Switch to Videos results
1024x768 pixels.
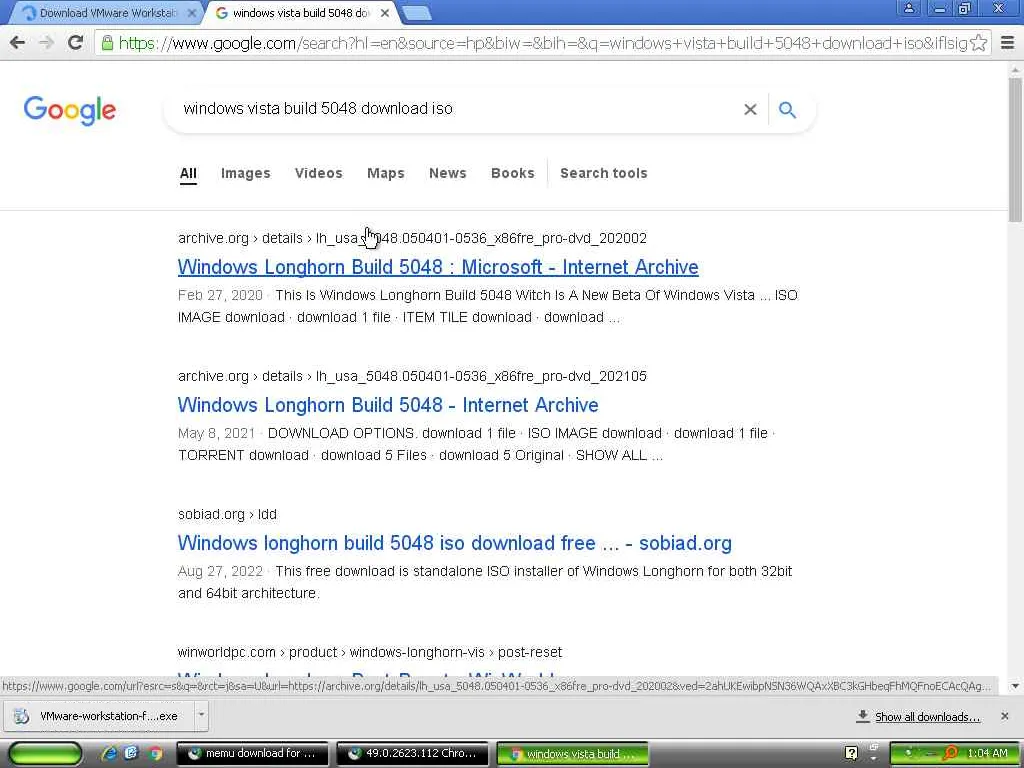319,174
